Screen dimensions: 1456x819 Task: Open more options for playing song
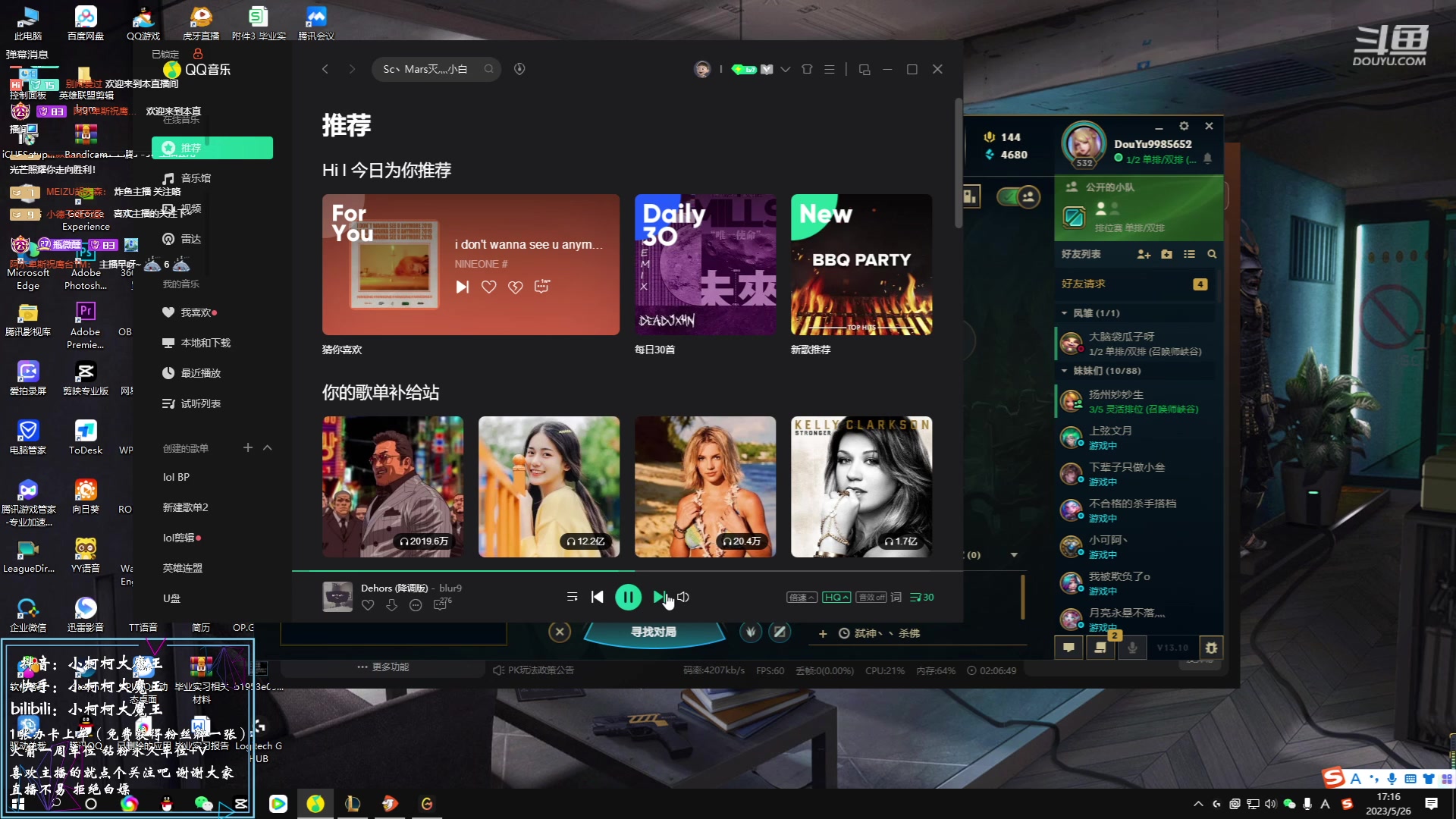coord(416,605)
